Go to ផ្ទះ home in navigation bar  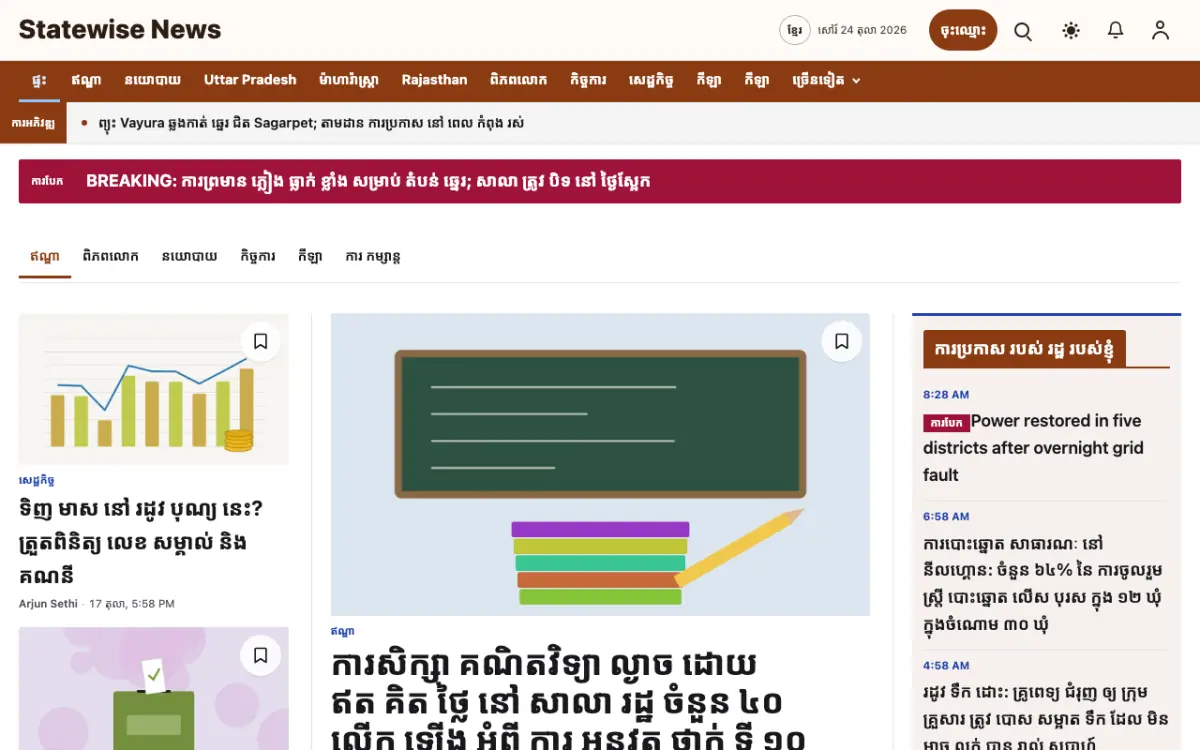pos(39,80)
